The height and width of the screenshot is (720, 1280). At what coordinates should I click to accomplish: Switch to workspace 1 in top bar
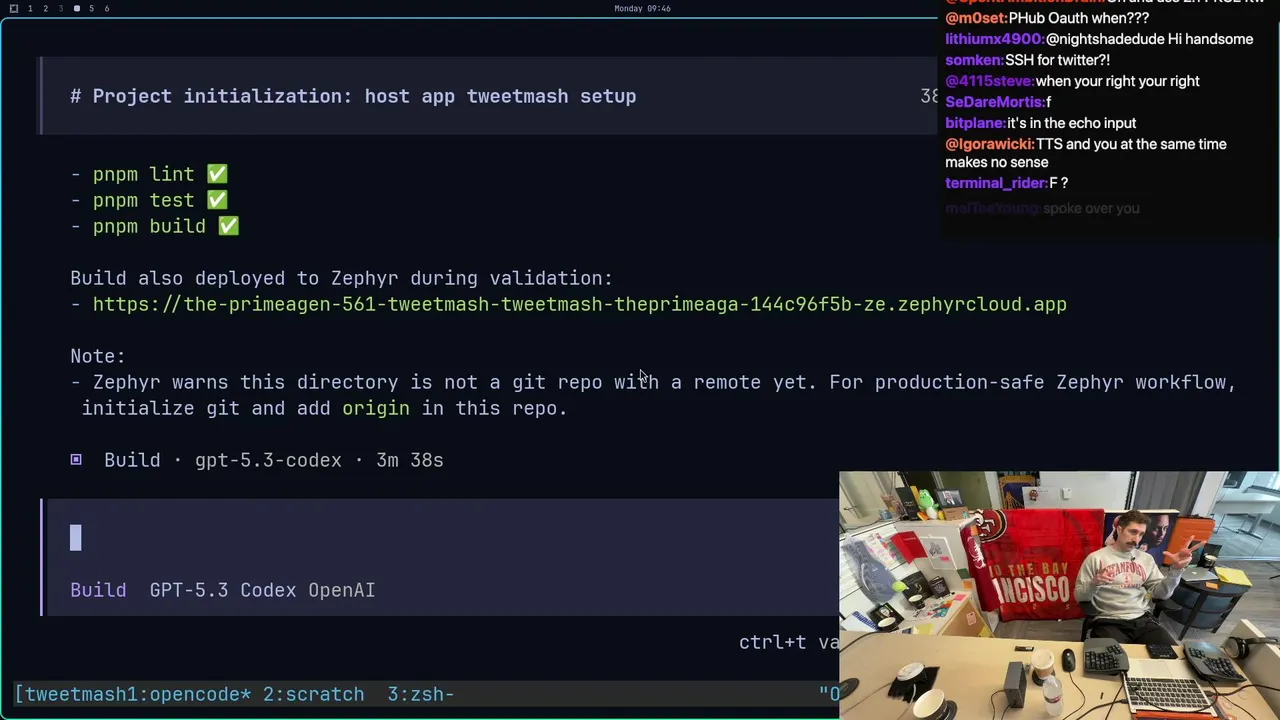pos(30,9)
